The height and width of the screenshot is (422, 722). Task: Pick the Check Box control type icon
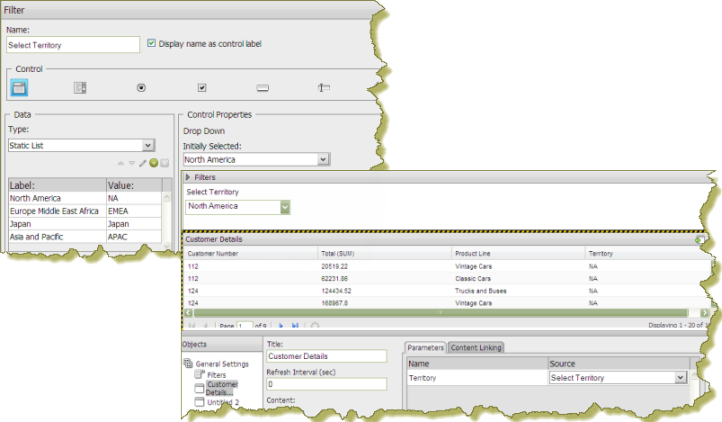coord(202,88)
